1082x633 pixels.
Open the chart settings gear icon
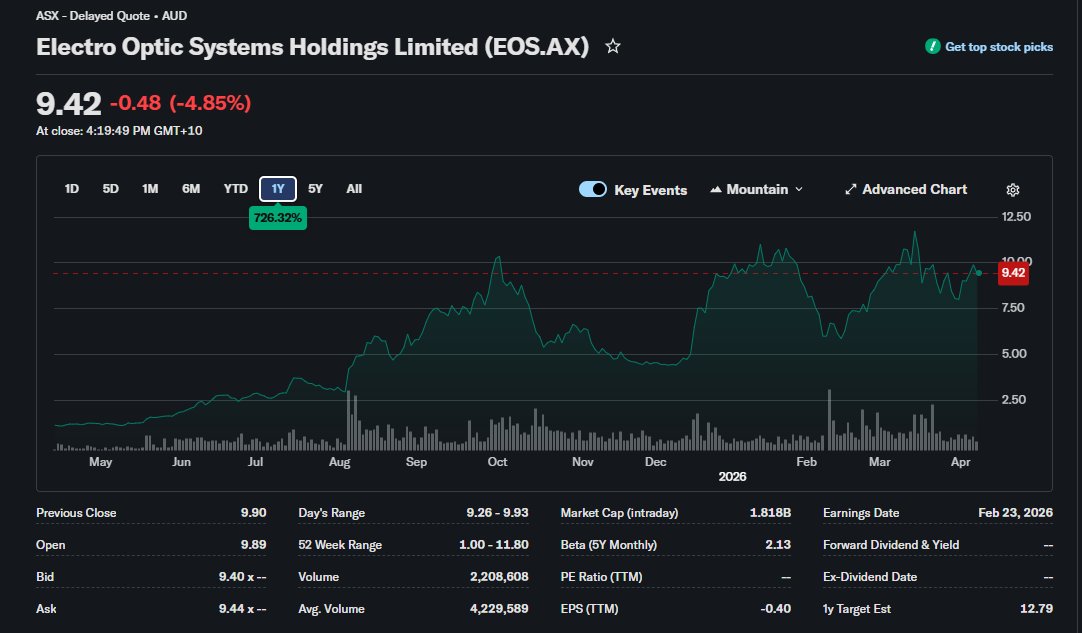(x=1013, y=190)
